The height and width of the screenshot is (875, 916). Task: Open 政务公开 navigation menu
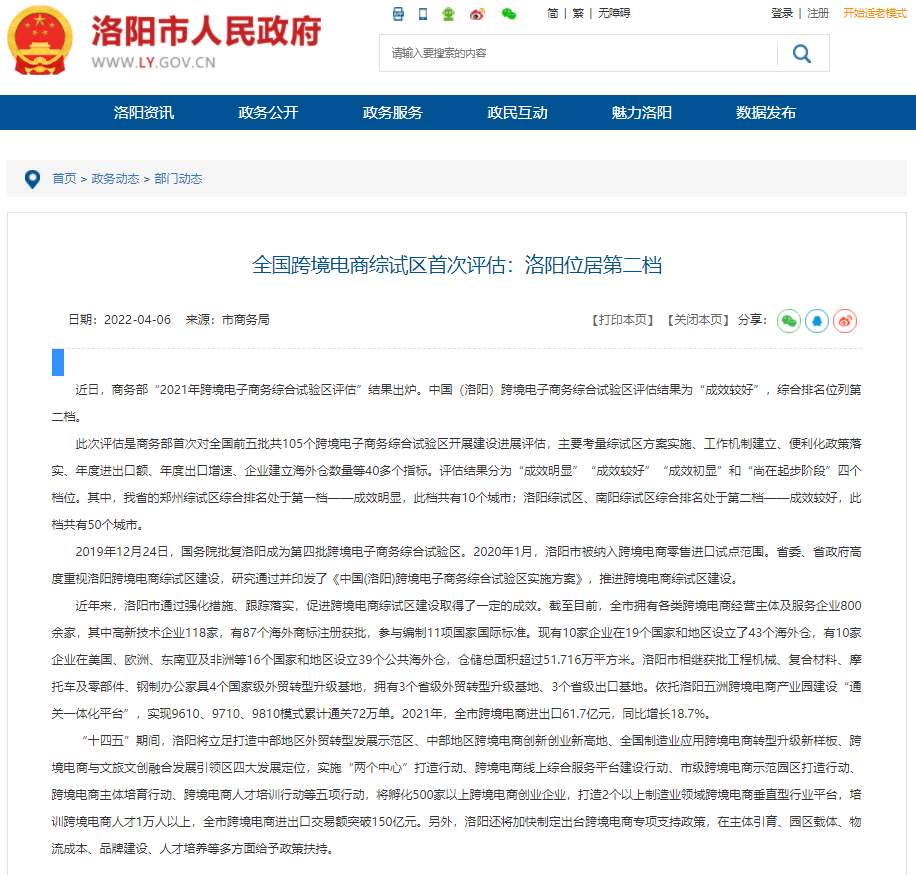(x=268, y=113)
